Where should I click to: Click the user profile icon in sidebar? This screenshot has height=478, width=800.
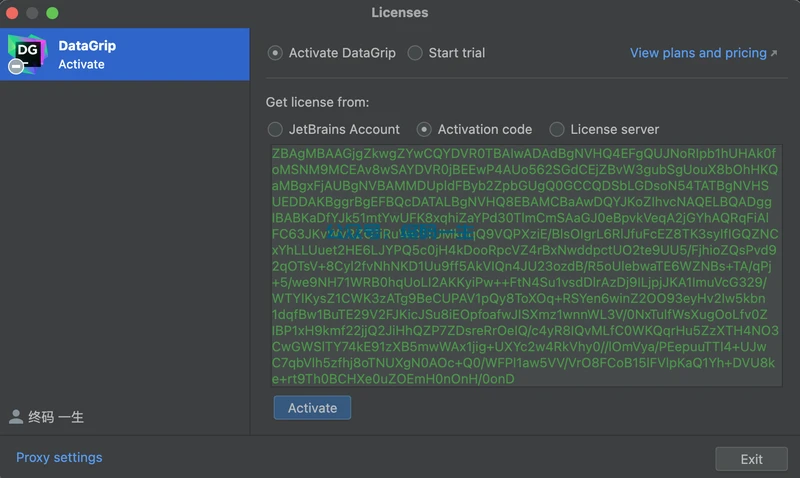point(16,417)
